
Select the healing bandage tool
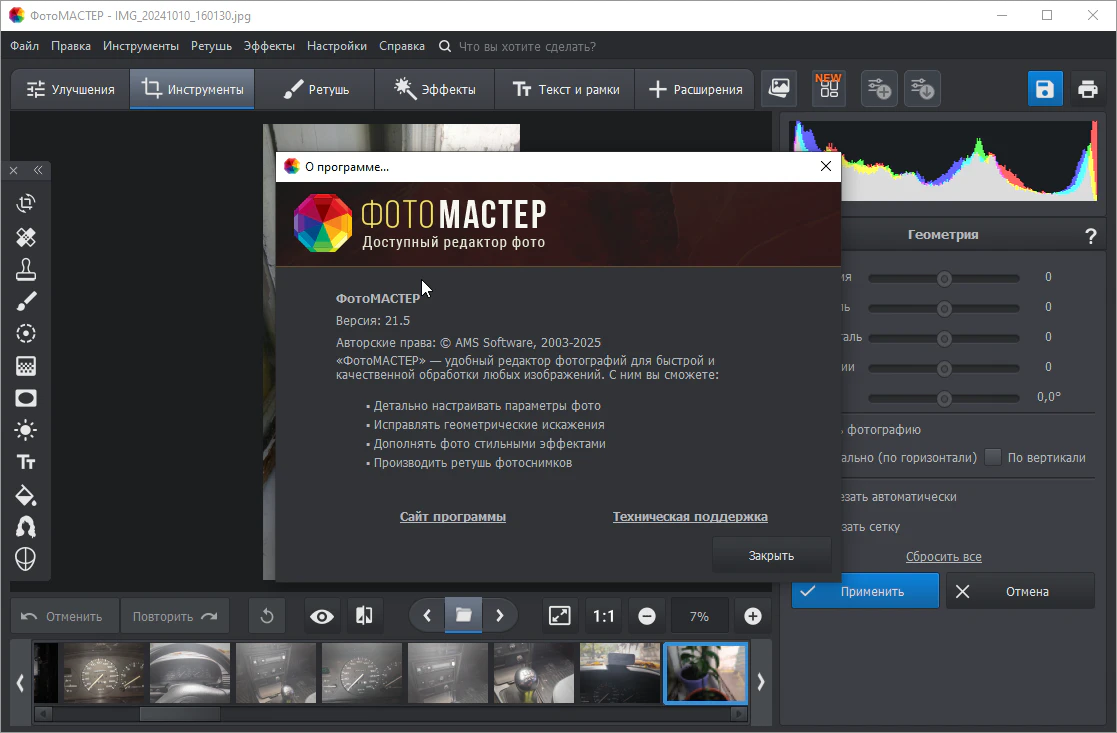point(26,237)
